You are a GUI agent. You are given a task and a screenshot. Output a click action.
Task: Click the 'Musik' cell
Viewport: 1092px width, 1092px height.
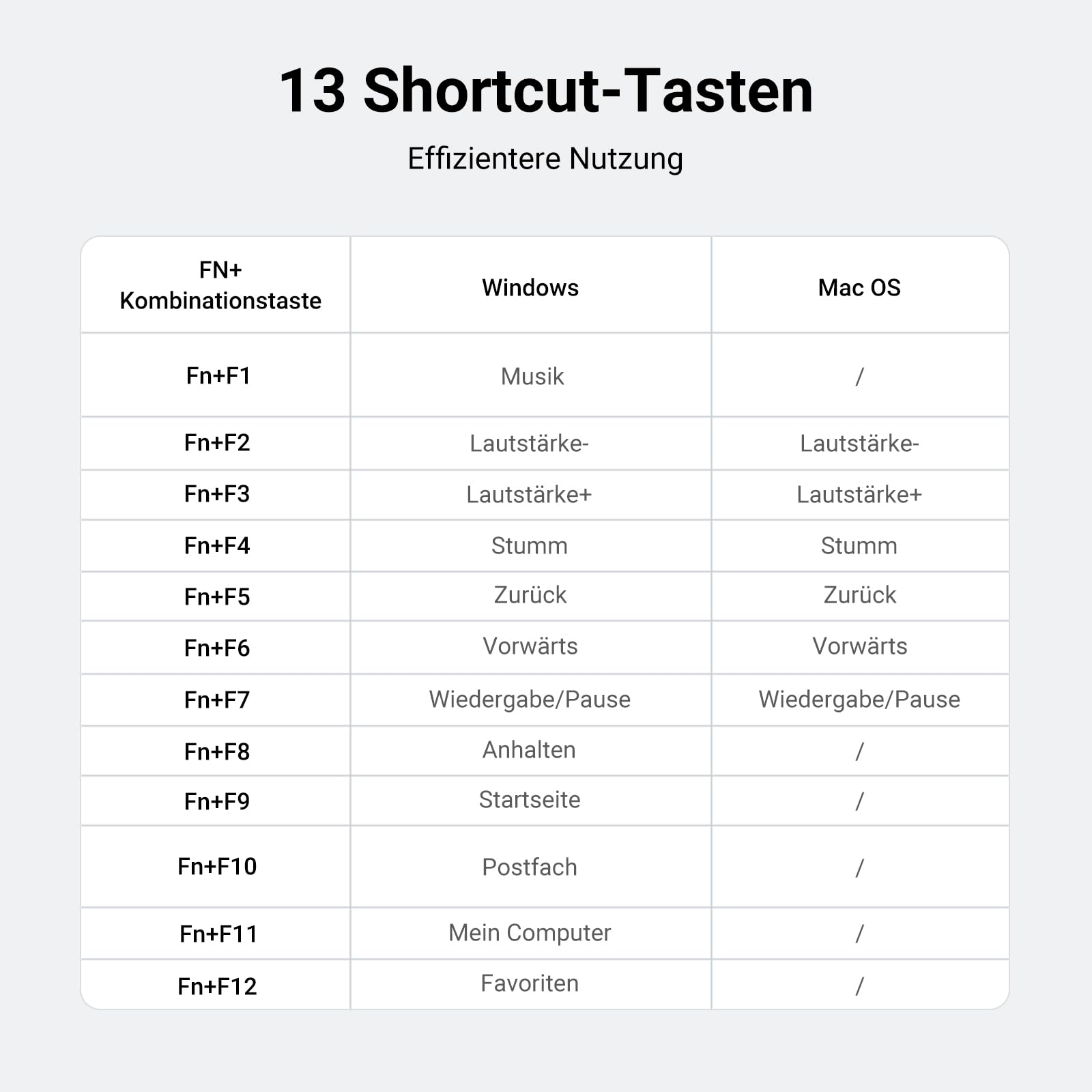[x=532, y=376]
